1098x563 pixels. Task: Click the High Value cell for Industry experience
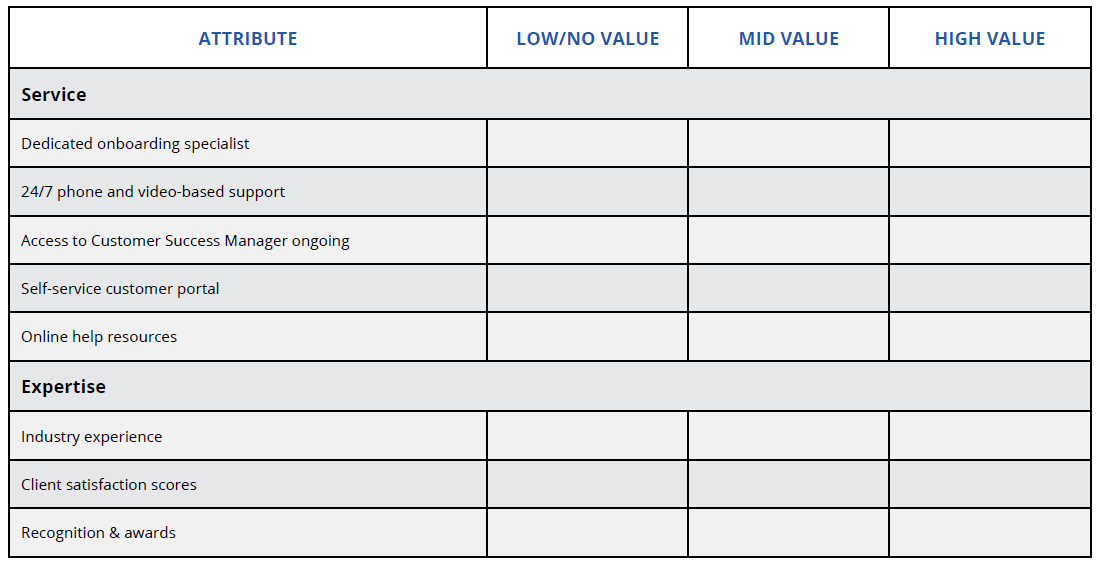(x=990, y=437)
